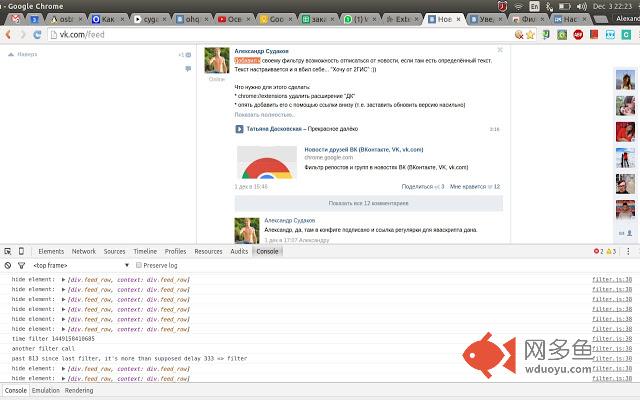The width and height of the screenshot is (640, 400).
Task: Click the DevTools inspect element magnifier icon
Action: [8, 251]
